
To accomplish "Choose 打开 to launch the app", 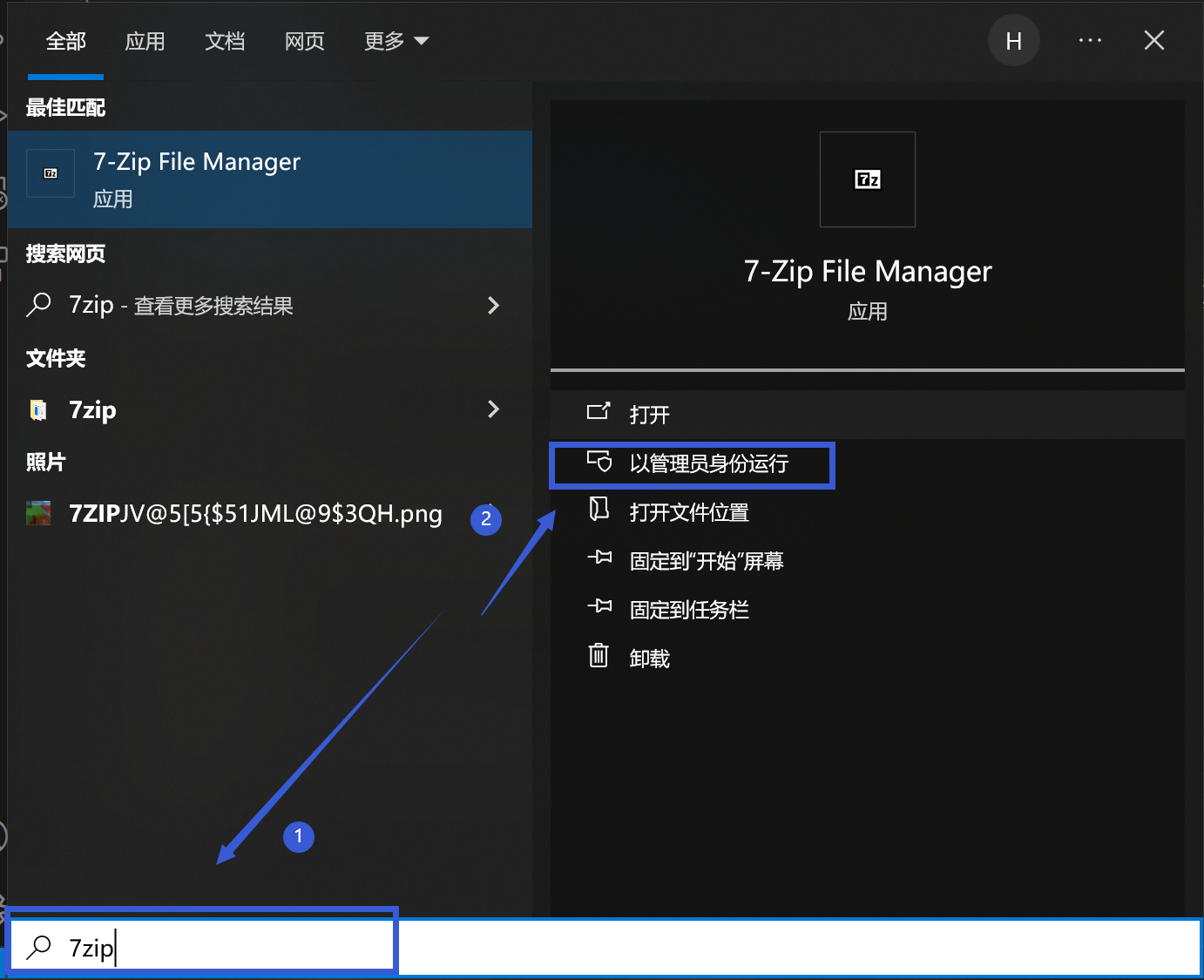I will point(868,415).
